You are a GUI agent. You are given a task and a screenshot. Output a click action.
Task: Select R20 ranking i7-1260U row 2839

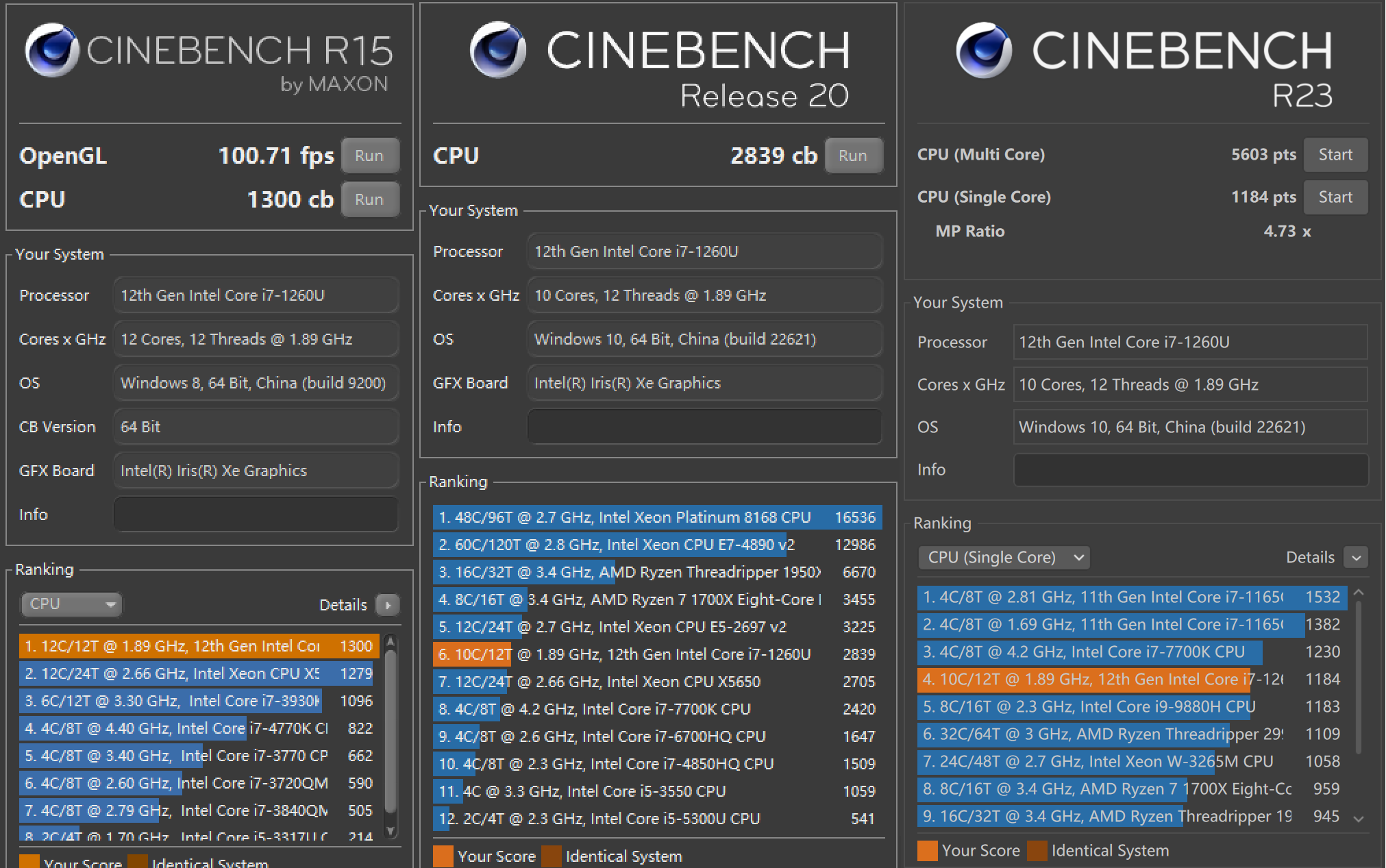[x=657, y=654]
